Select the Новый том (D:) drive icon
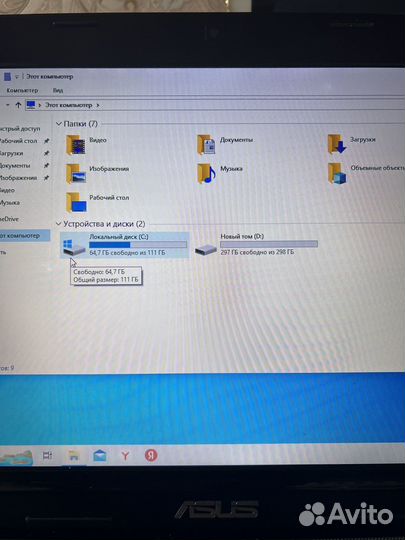 206,249
